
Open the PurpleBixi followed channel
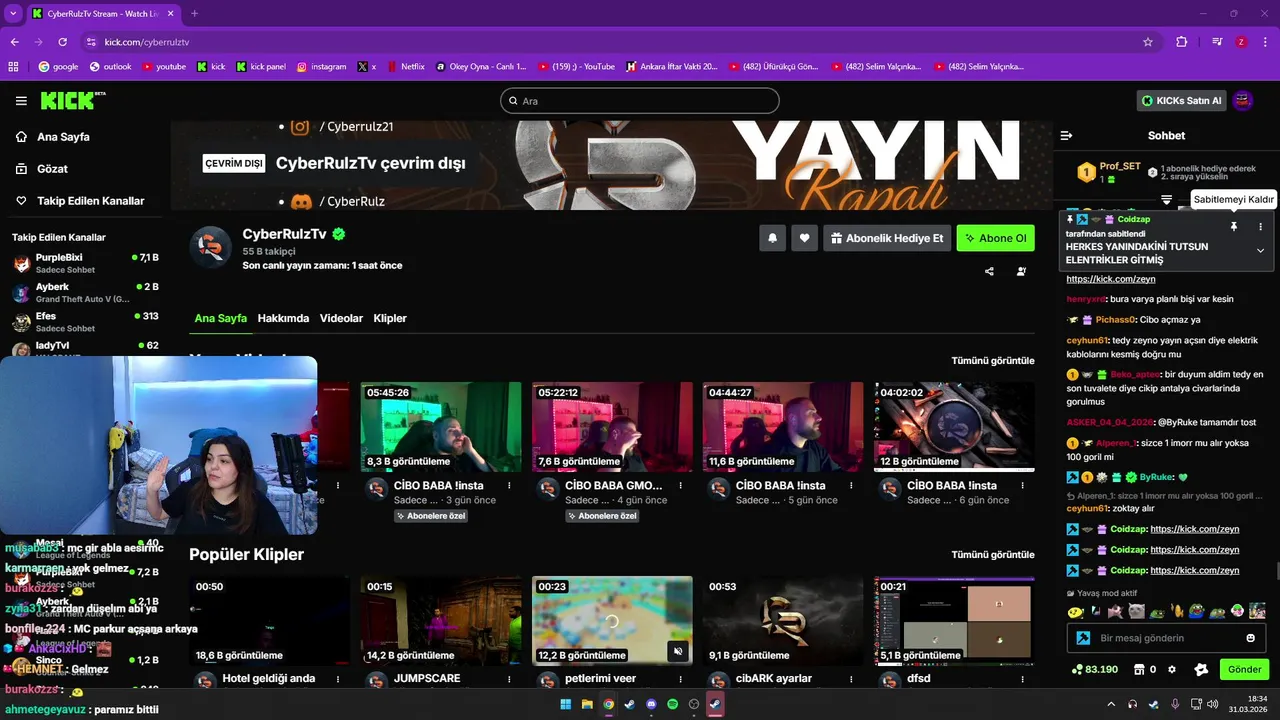tap(85, 263)
